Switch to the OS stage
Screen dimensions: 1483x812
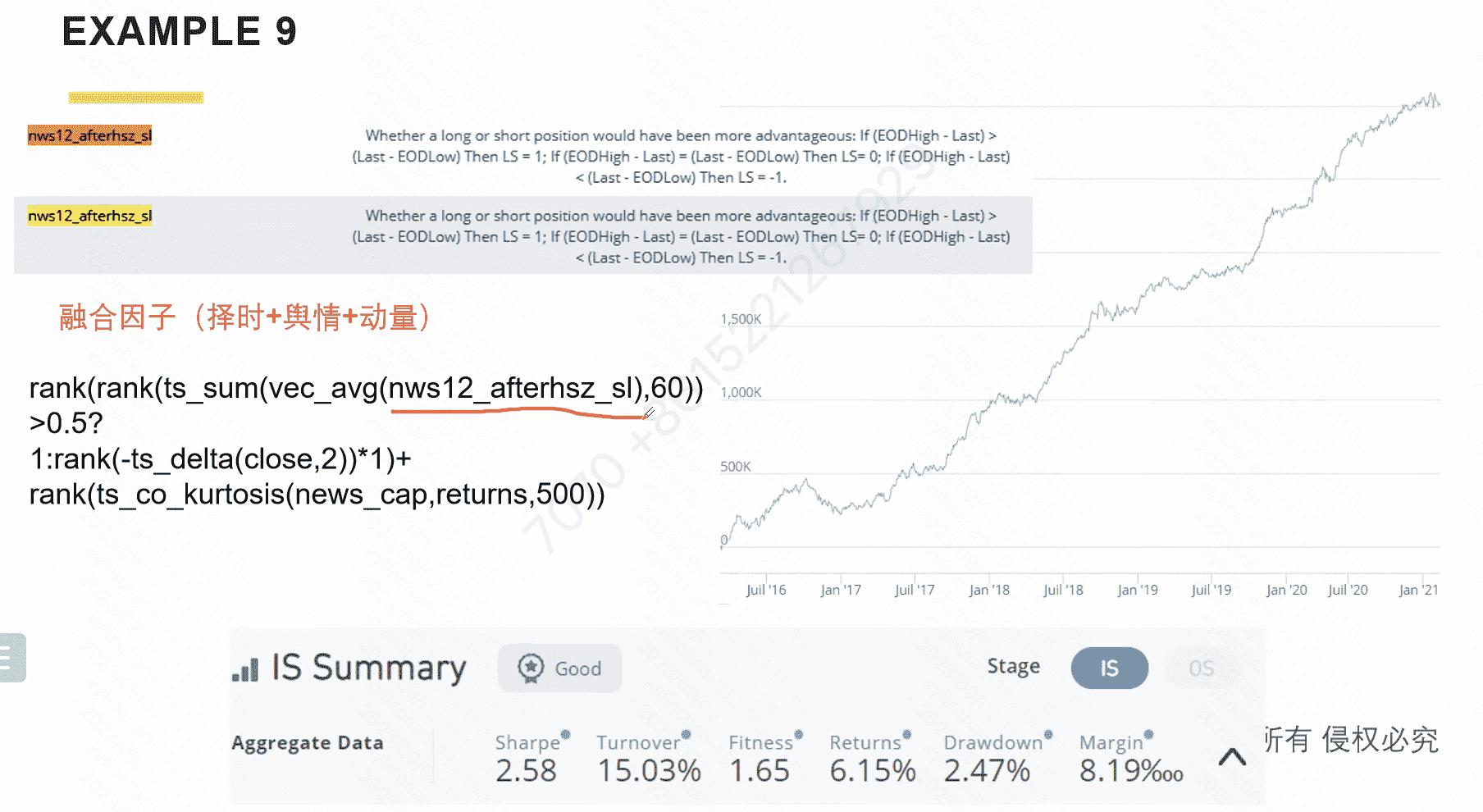[1201, 668]
